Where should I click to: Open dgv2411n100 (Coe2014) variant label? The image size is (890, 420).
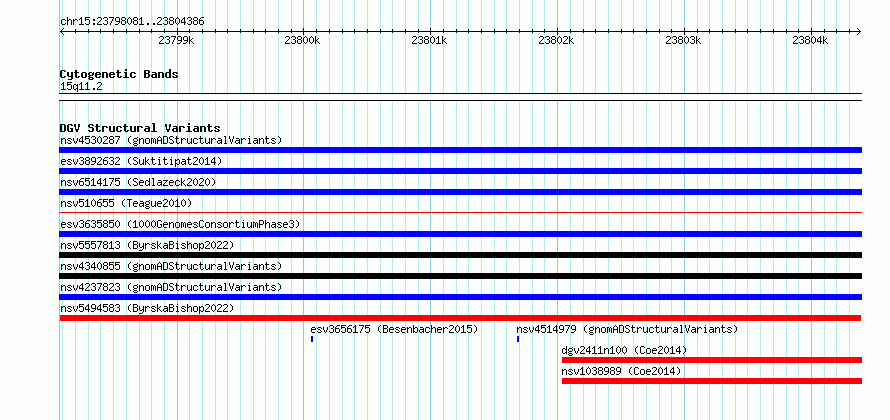pos(624,350)
